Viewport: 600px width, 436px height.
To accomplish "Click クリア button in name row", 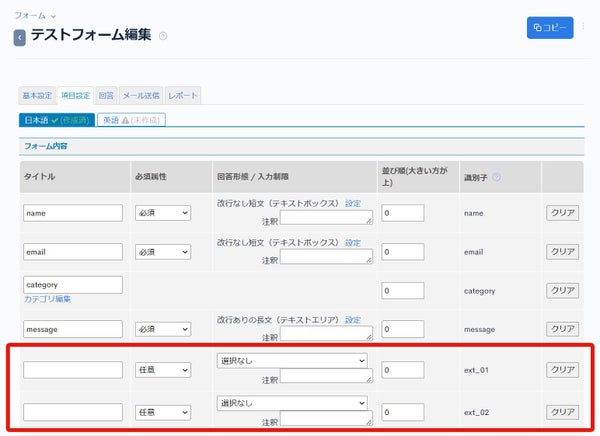I will [562, 213].
